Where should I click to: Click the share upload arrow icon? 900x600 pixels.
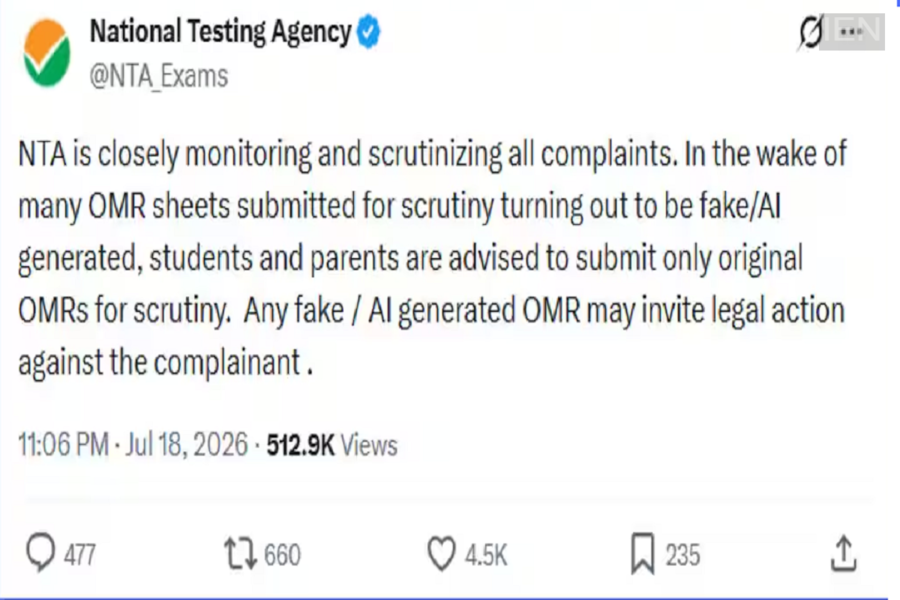coord(843,553)
